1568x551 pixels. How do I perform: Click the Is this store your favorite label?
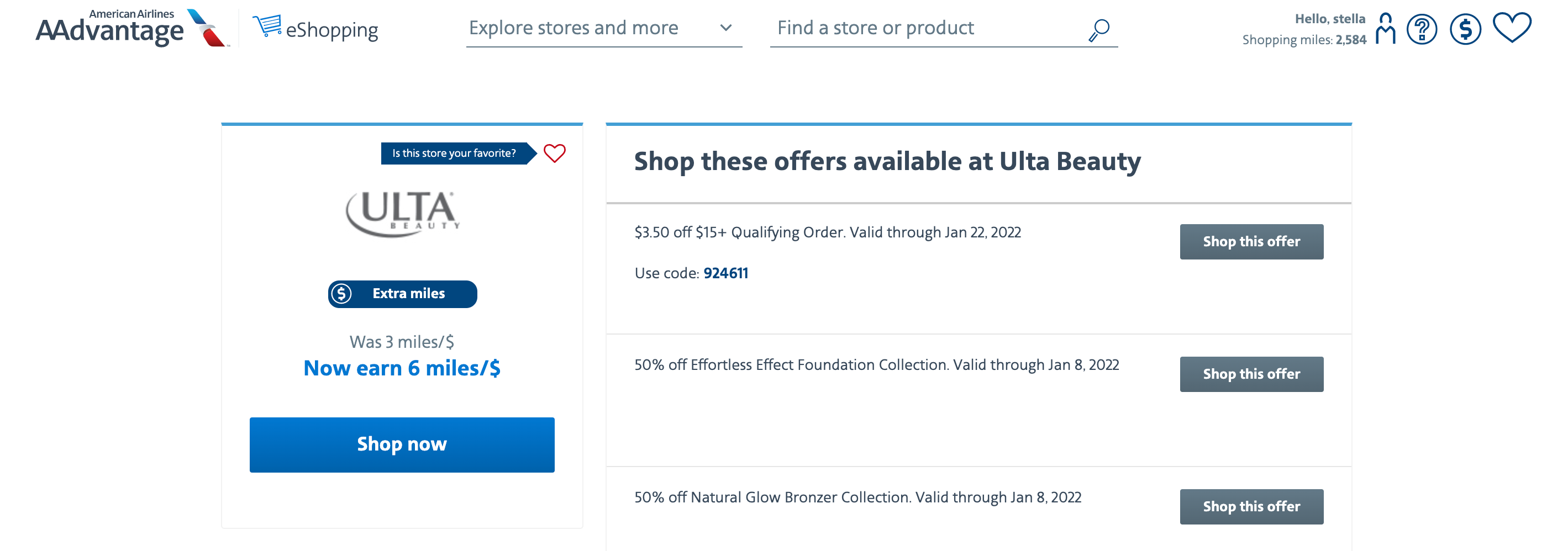454,153
